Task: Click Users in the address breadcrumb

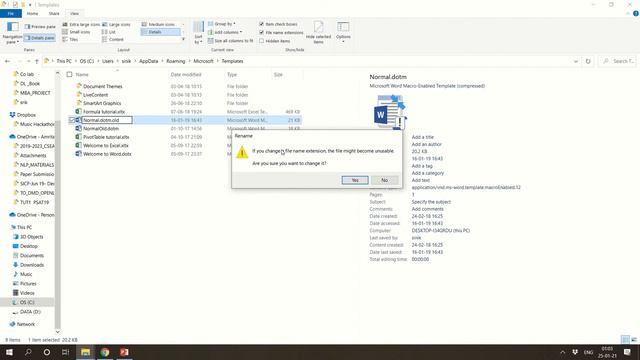Action: click(x=108, y=61)
